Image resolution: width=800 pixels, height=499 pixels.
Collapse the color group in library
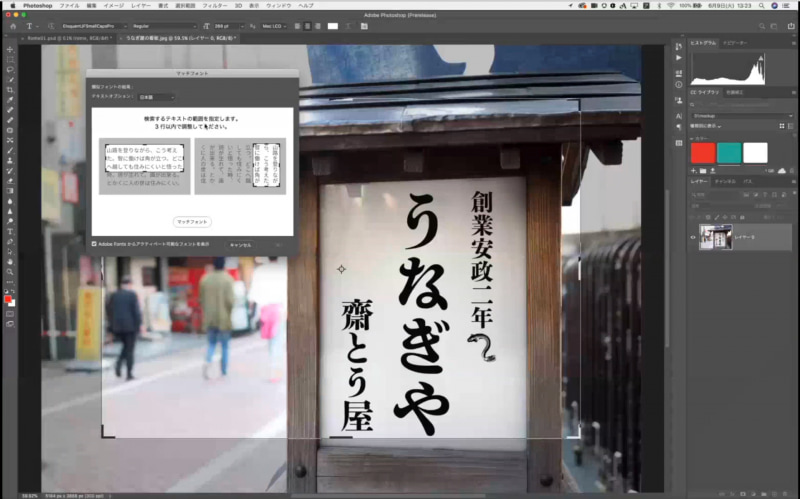693,138
